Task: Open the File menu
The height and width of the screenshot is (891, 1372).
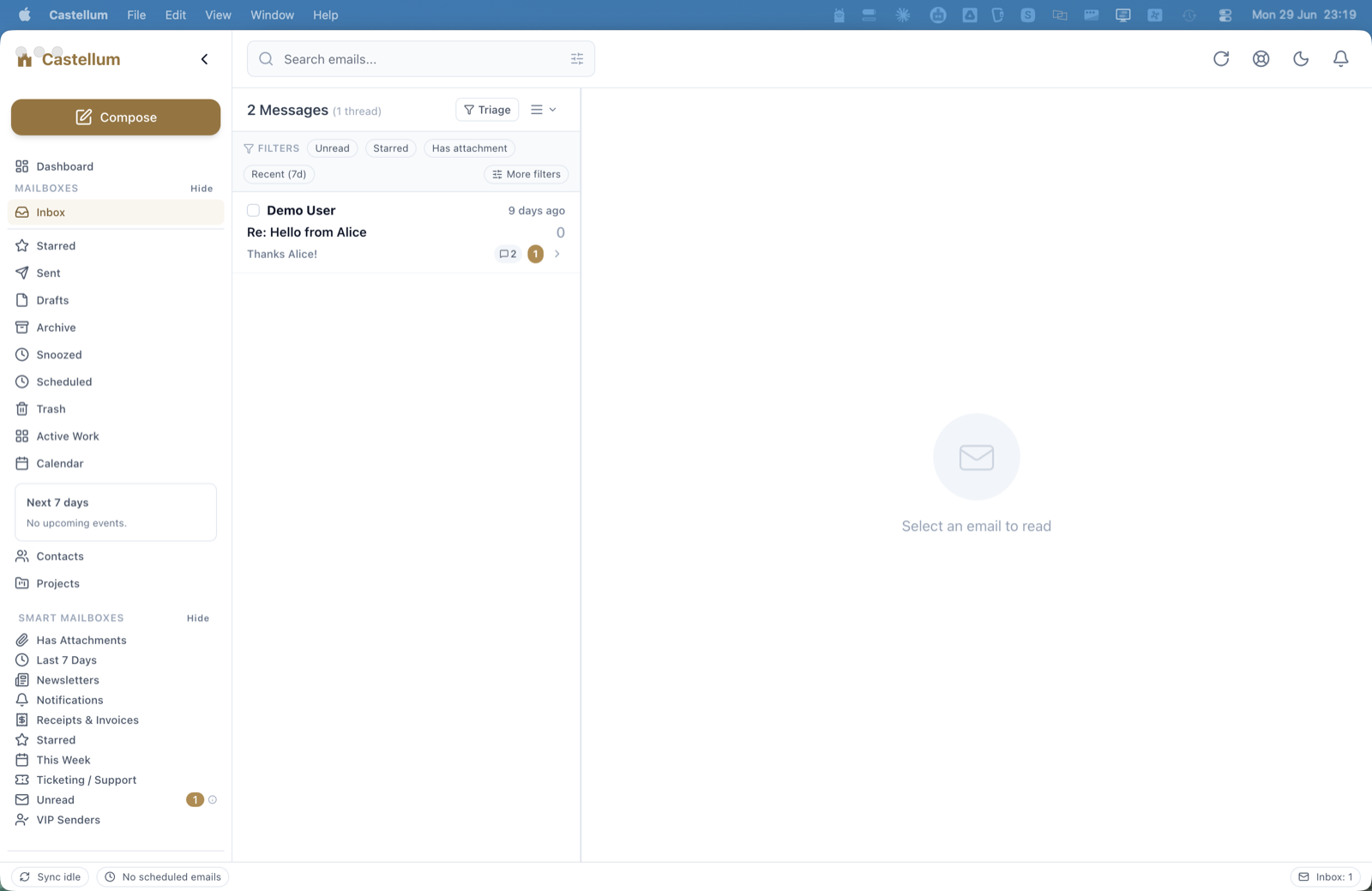Action: pos(136,15)
